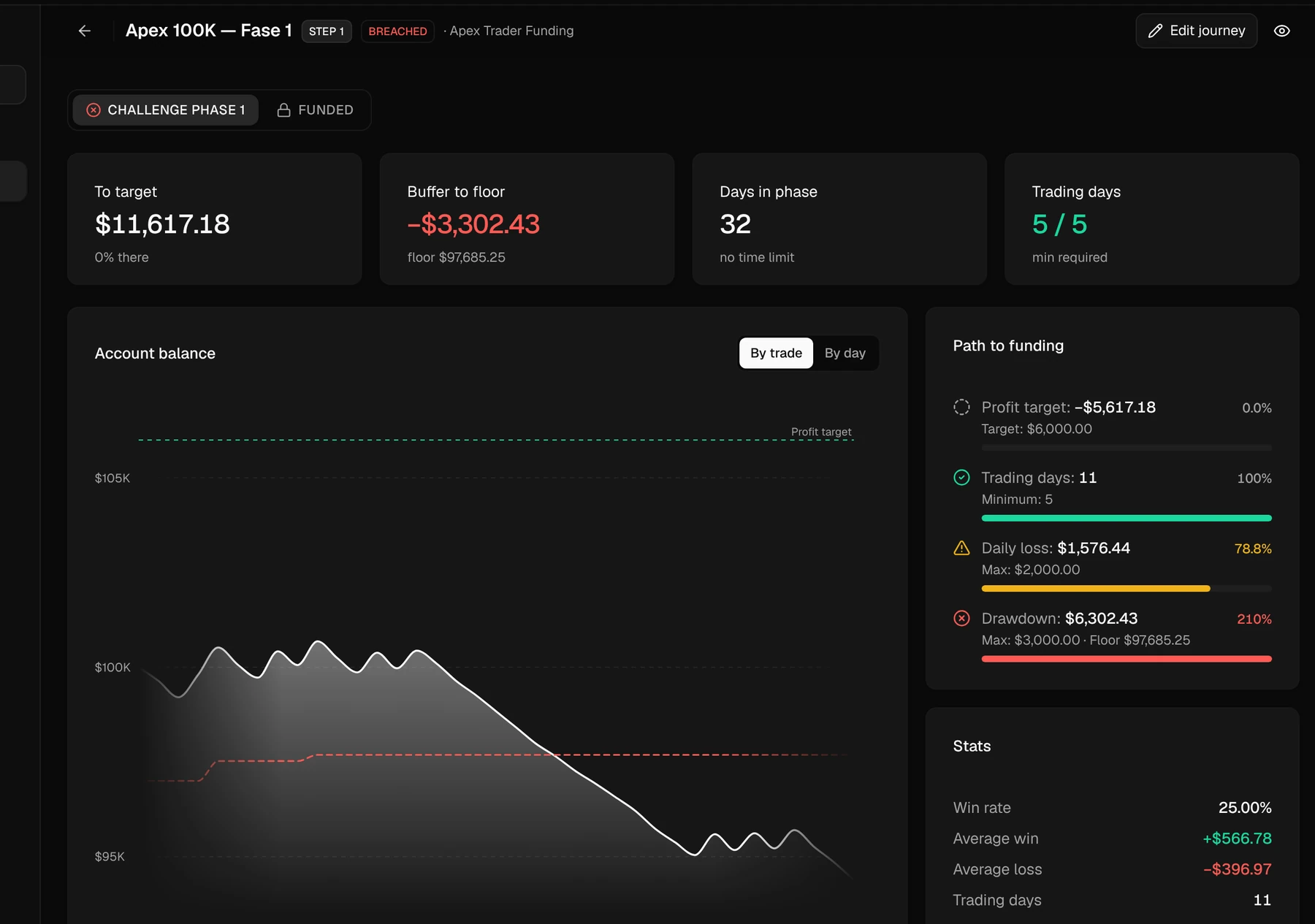Click the Daily loss 78.8% percentage
The height and width of the screenshot is (924, 1315).
pyautogui.click(x=1253, y=549)
